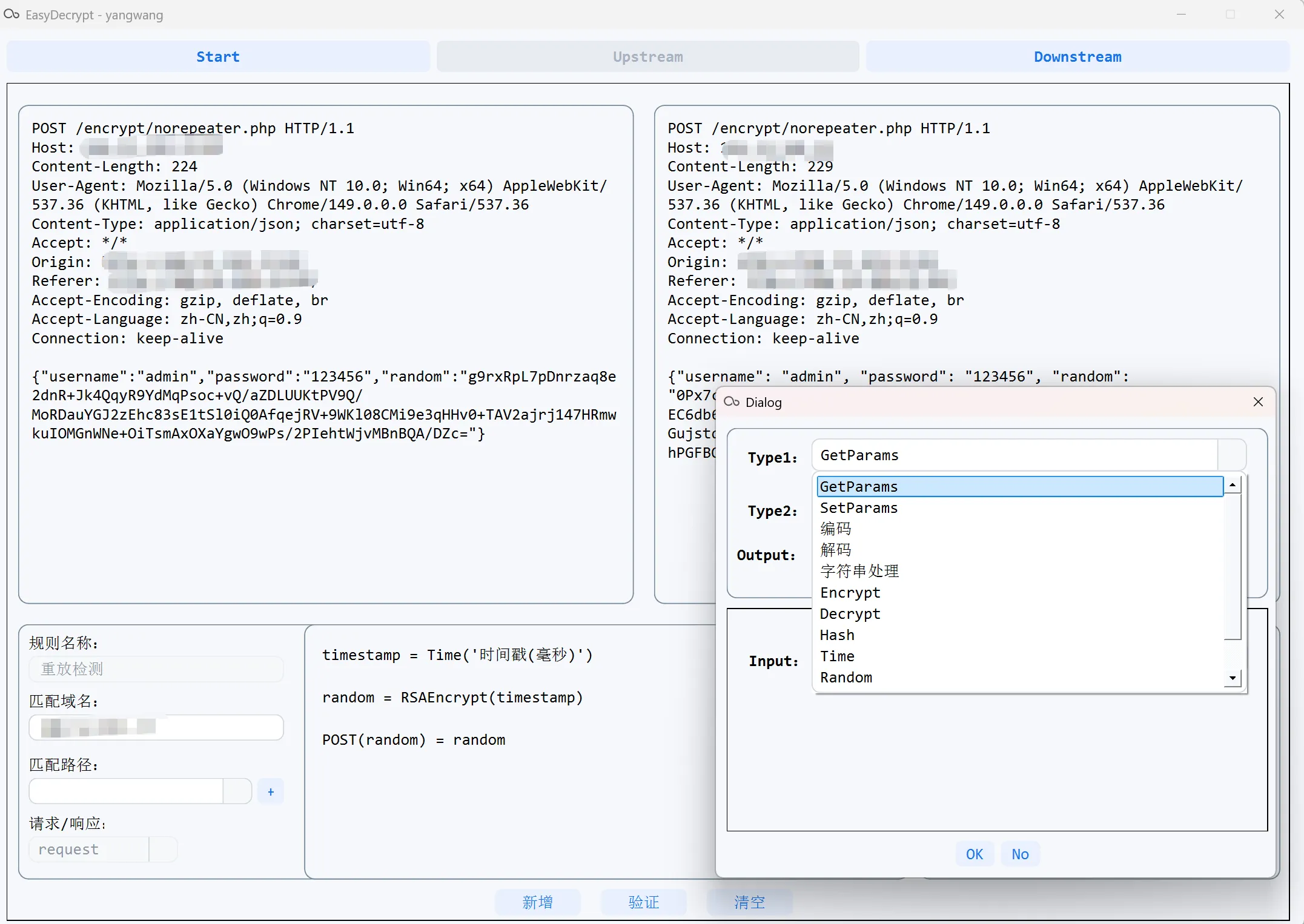Viewport: 1304px width, 924px height.
Task: Select SetParams in the dropdown list
Action: coord(1020,507)
